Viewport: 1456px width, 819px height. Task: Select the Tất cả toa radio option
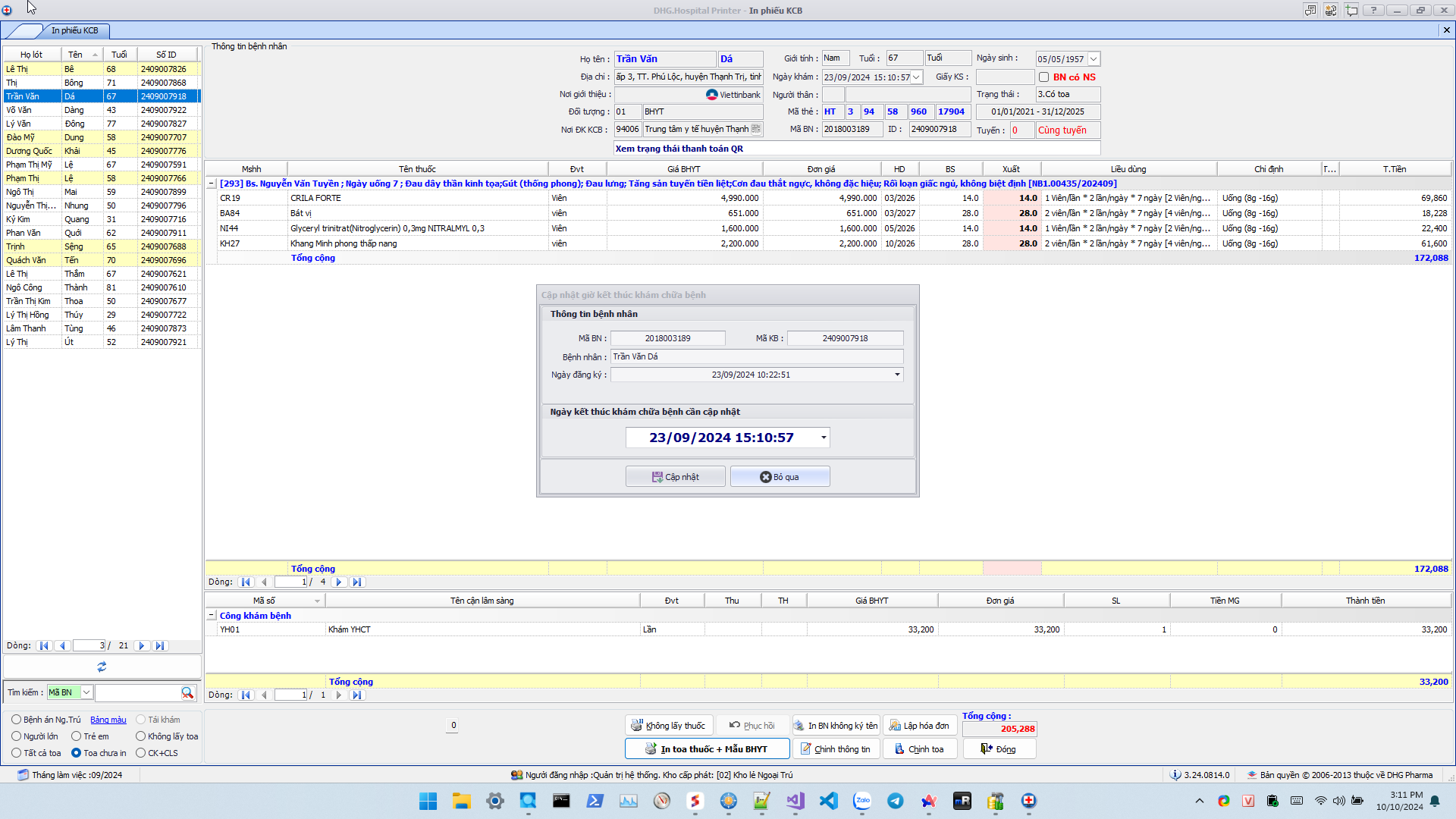16,753
